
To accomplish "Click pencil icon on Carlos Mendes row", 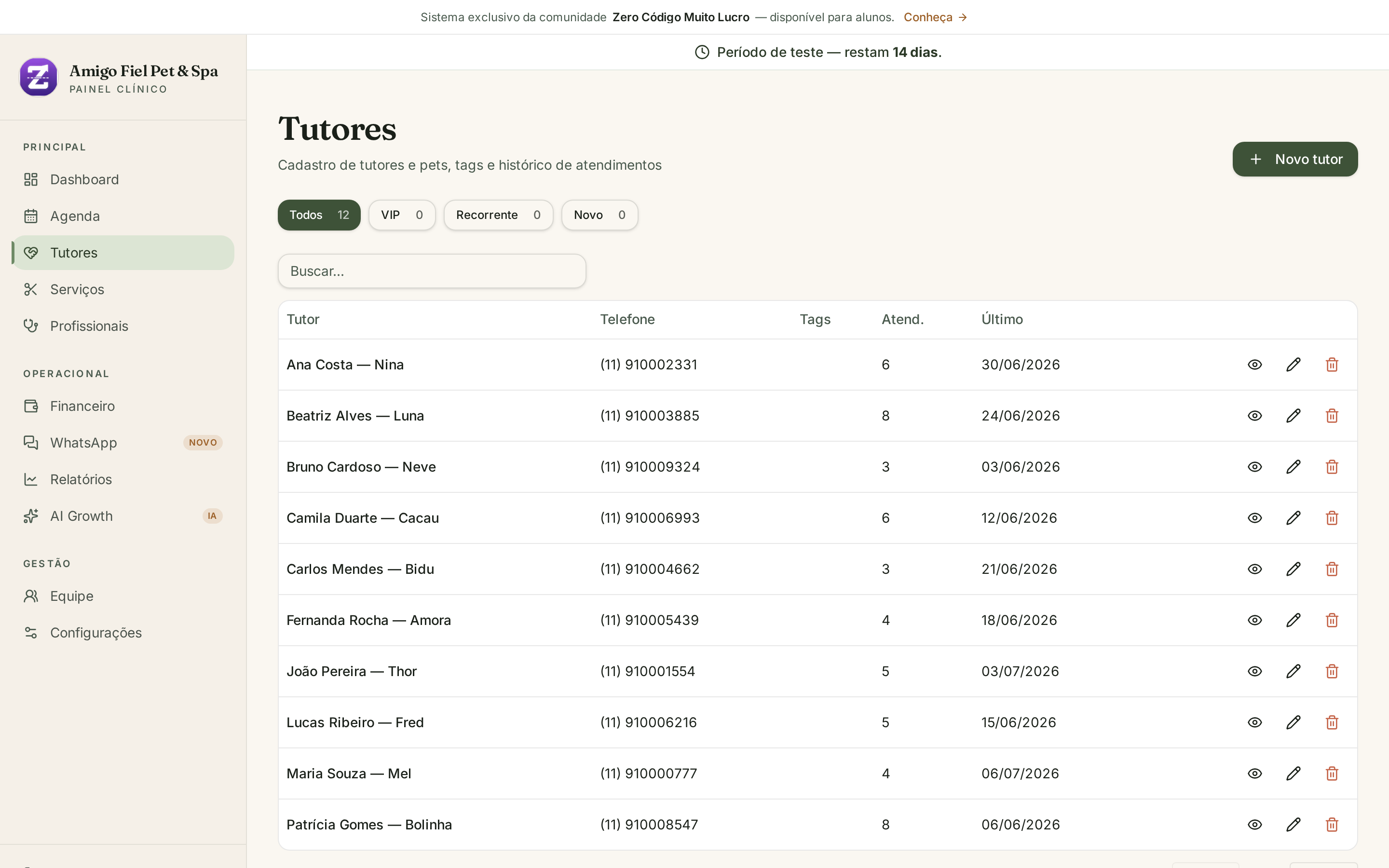I will click(x=1293, y=569).
